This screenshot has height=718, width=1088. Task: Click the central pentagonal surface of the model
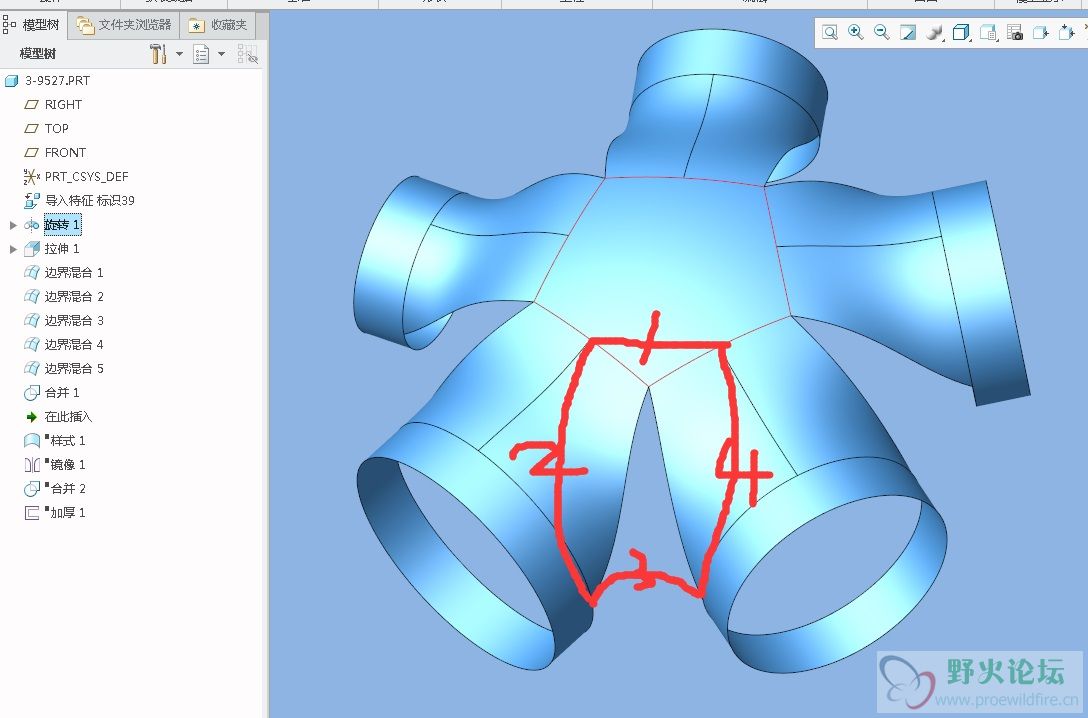tap(666, 271)
